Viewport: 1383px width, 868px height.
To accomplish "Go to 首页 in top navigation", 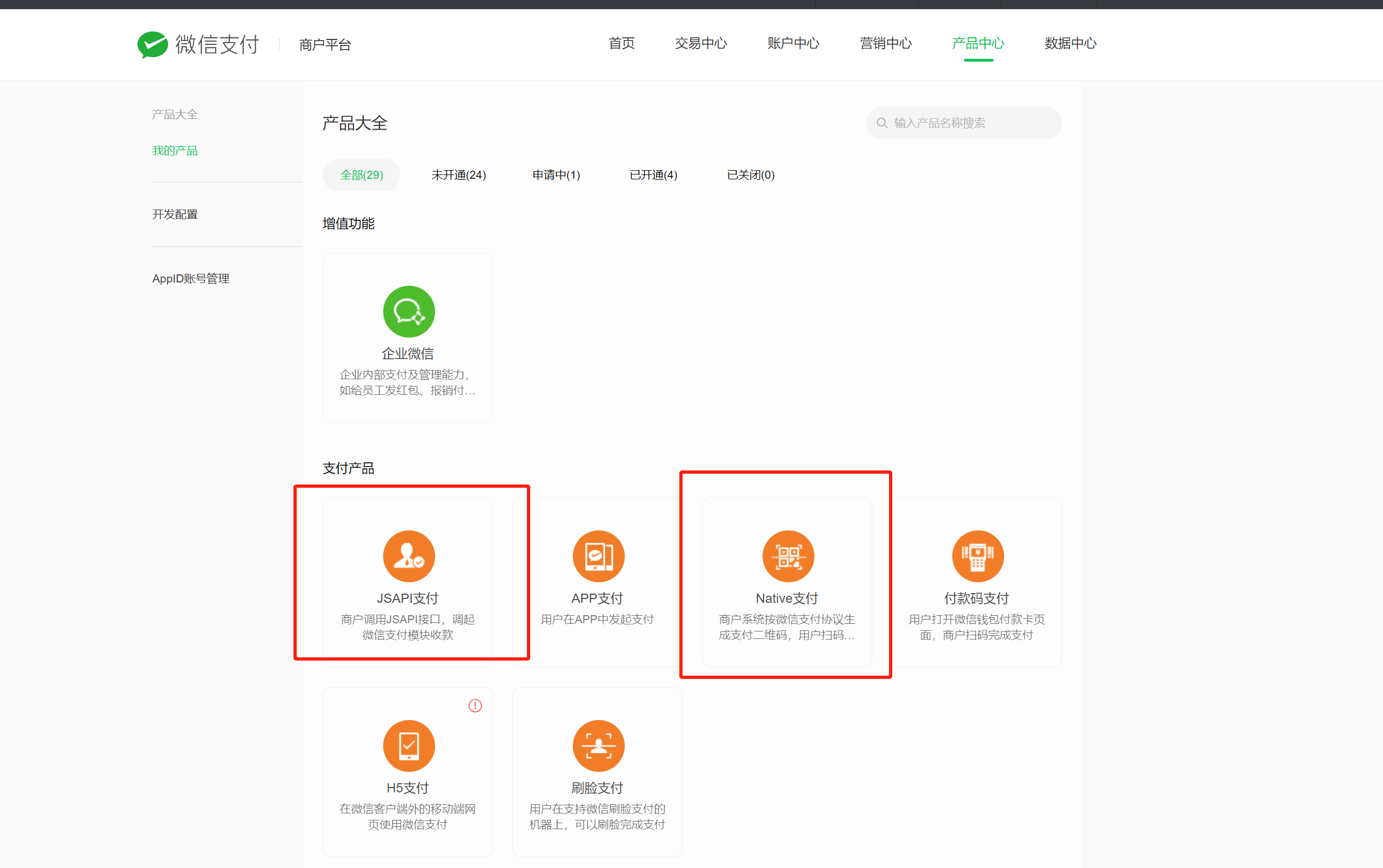I will click(622, 44).
